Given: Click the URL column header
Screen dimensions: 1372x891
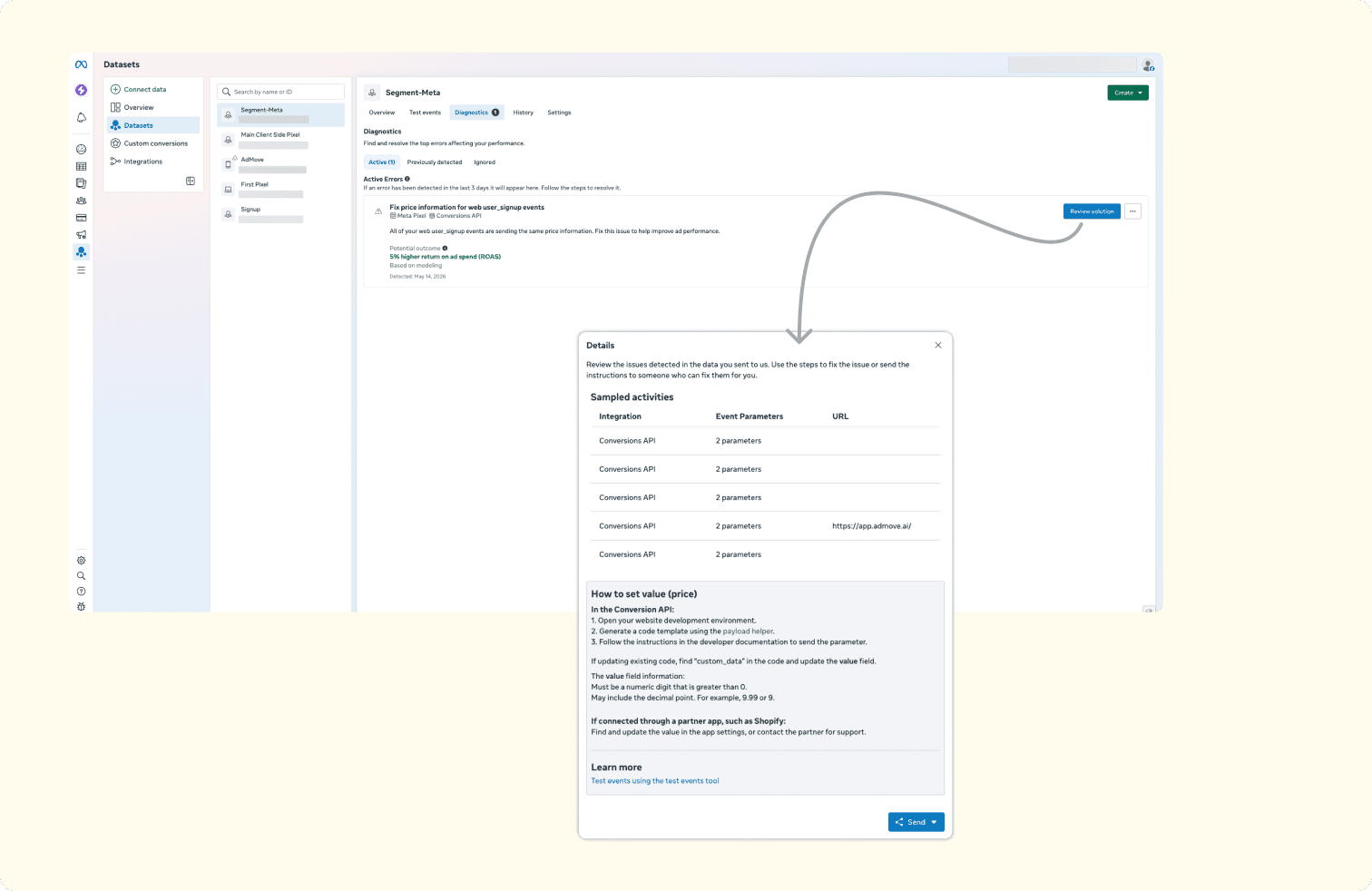Looking at the screenshot, I should pyautogui.click(x=840, y=416).
